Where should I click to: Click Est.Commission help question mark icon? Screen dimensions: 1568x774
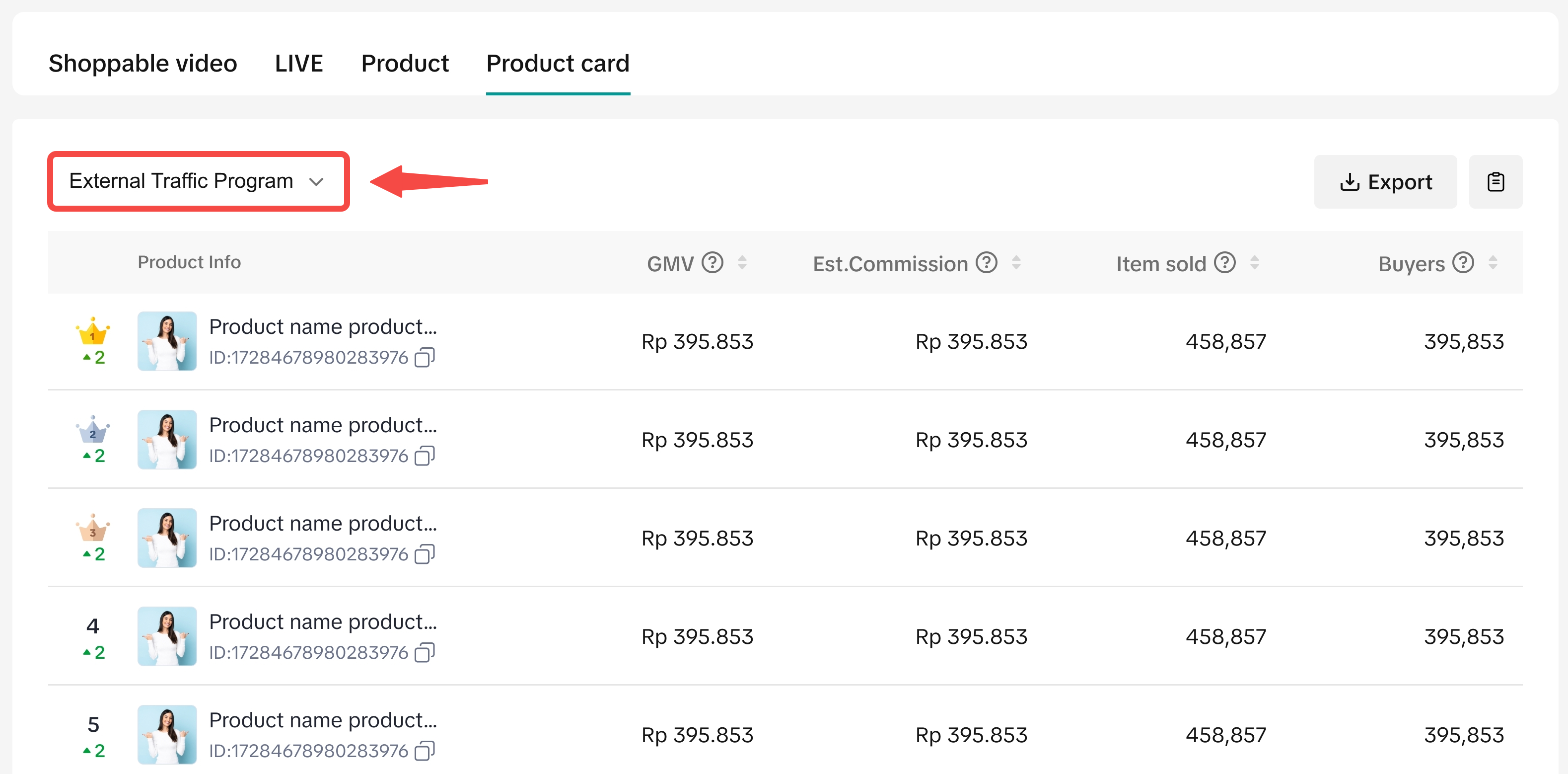(986, 263)
